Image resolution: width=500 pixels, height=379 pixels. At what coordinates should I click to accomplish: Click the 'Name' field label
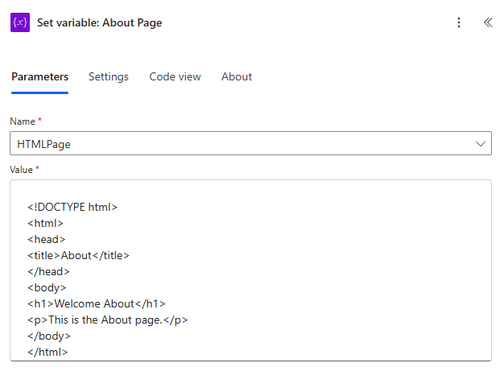point(22,121)
